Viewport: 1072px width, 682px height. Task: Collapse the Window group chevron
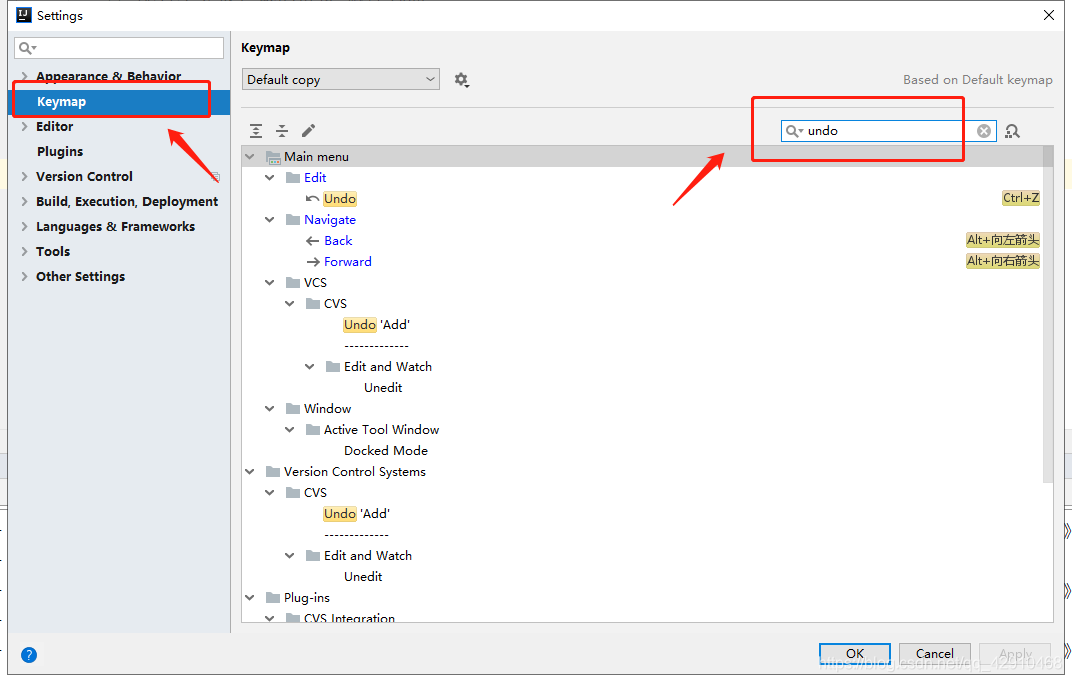tap(270, 409)
